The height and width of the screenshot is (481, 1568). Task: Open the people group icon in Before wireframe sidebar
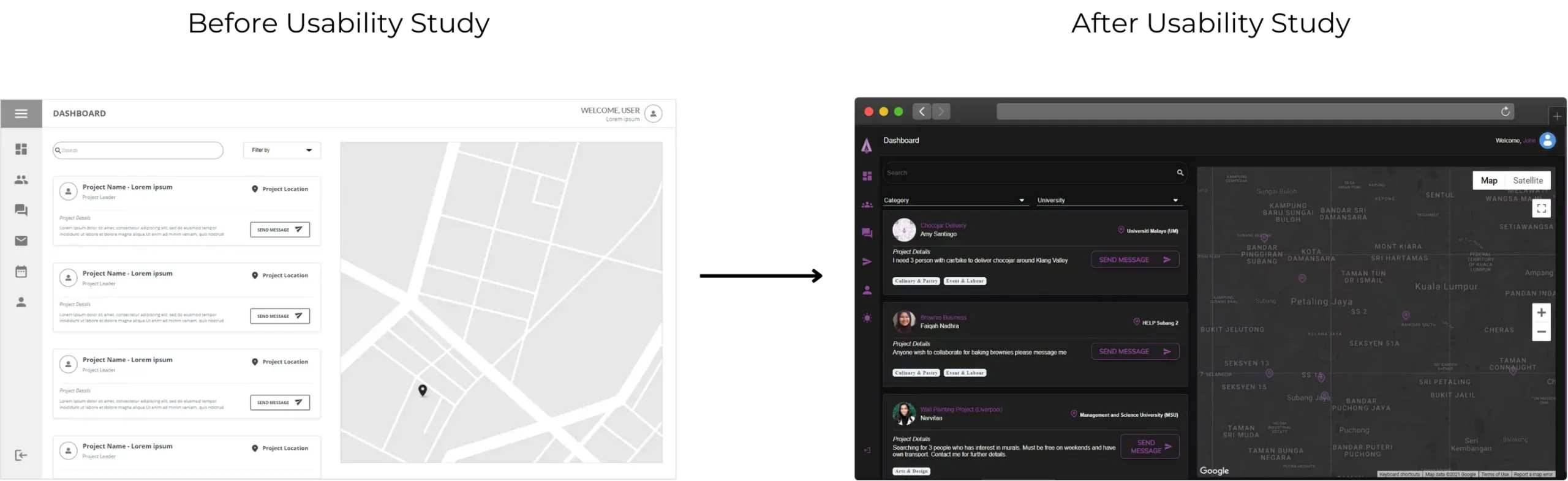coord(21,179)
